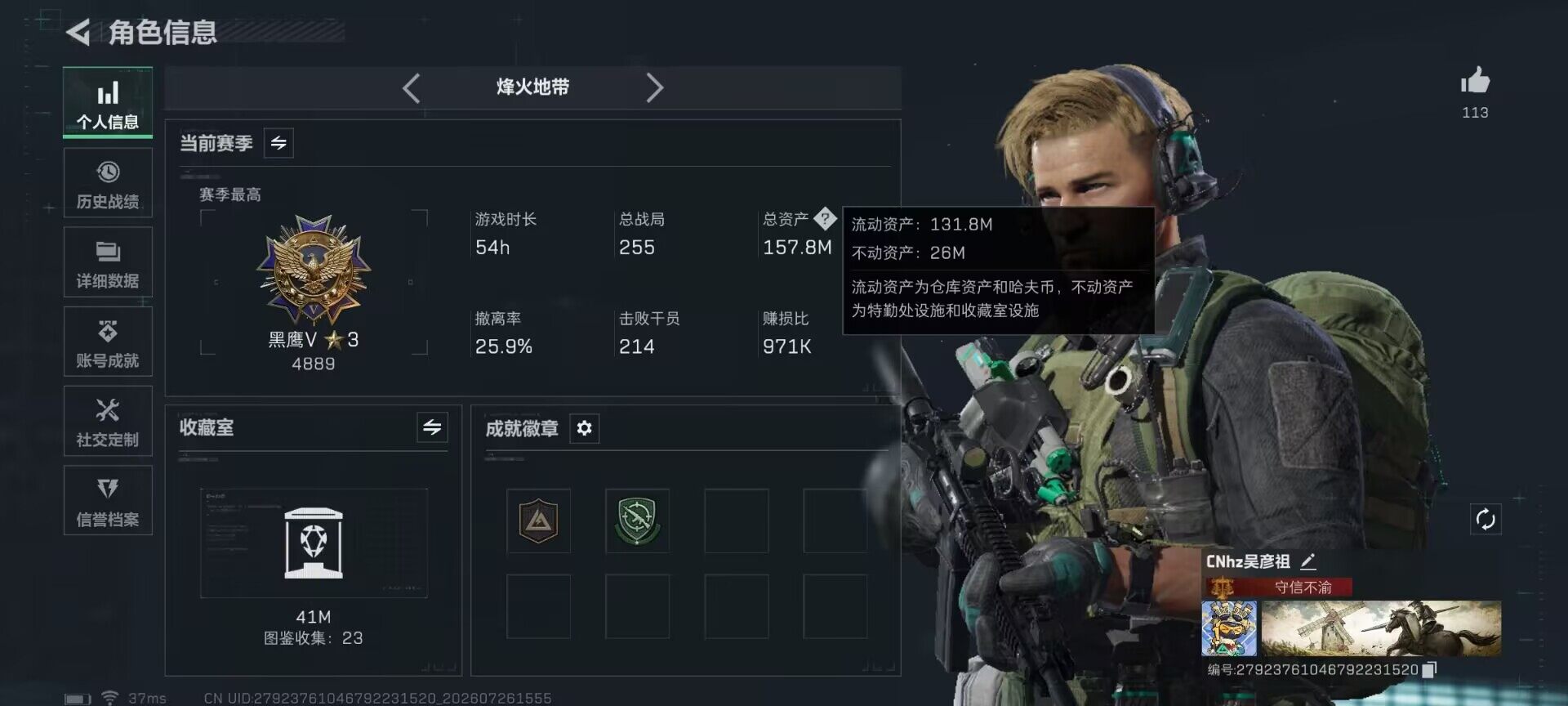Open the 详细数据 sidebar tab
The height and width of the screenshot is (706, 1568).
point(108,262)
